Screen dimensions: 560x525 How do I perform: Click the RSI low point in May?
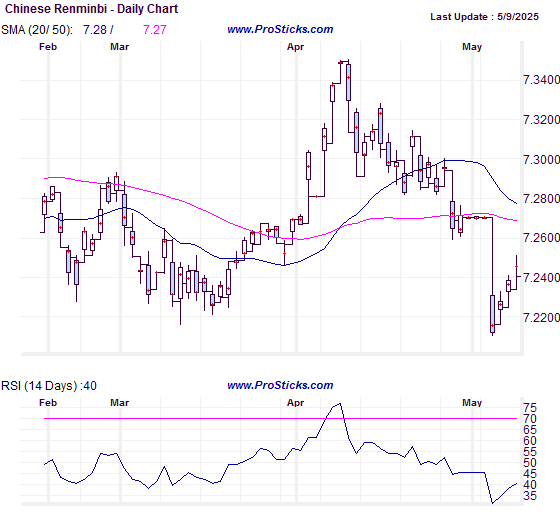(x=492, y=502)
